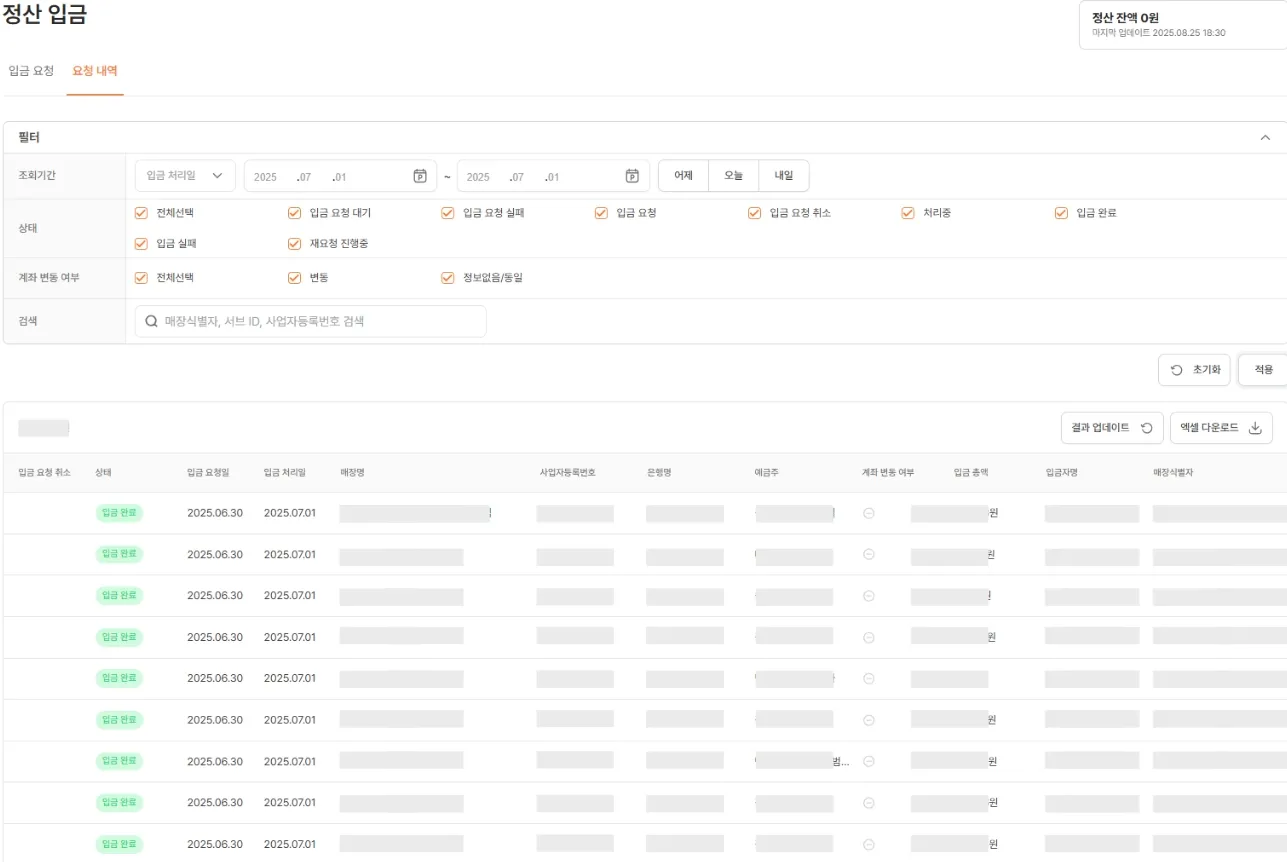Click first row's 계좌 변동 여부 status icon
Viewport: 1287px width, 862px height.
(x=869, y=513)
